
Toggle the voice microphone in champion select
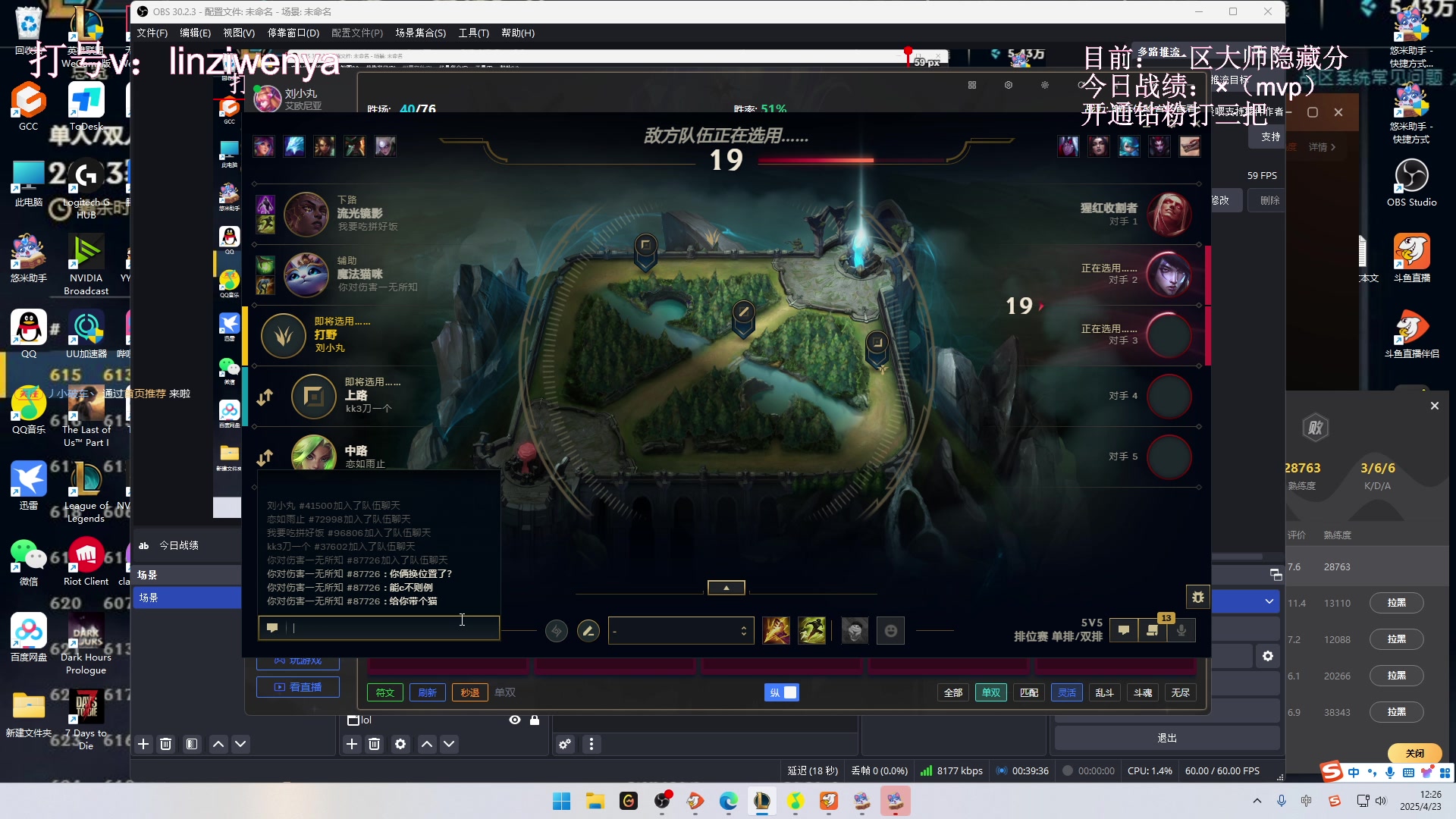(1181, 630)
